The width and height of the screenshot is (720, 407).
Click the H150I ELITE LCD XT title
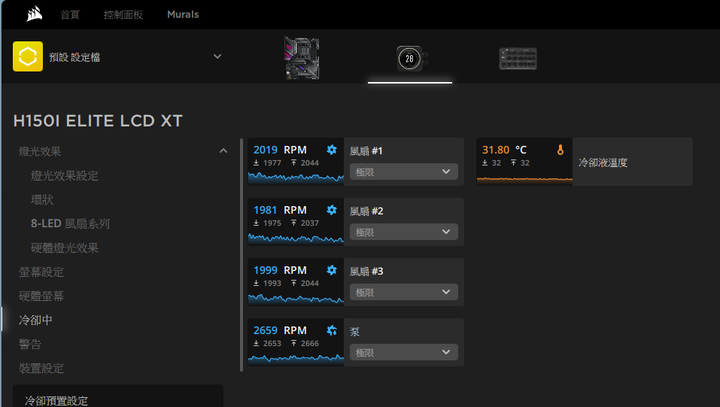click(x=98, y=121)
